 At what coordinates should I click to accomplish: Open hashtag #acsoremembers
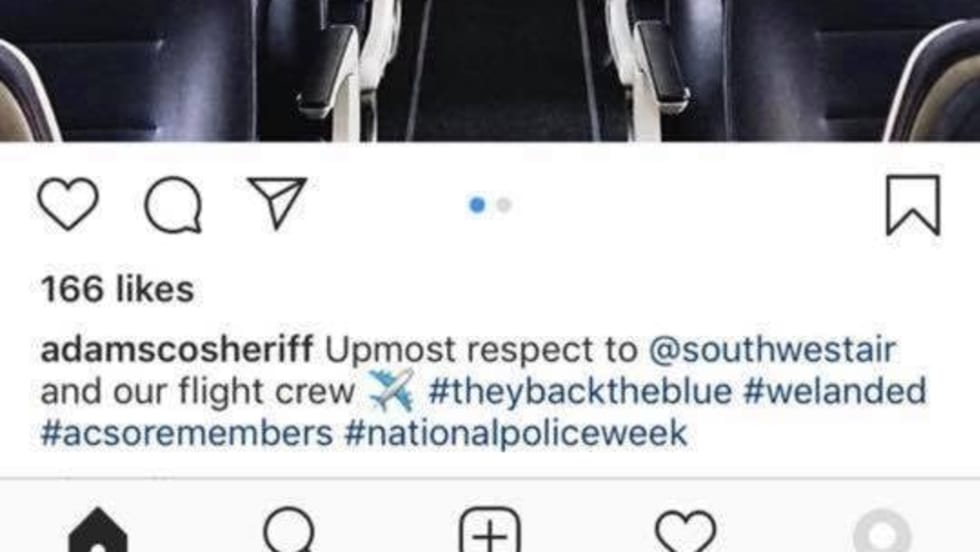[186, 433]
